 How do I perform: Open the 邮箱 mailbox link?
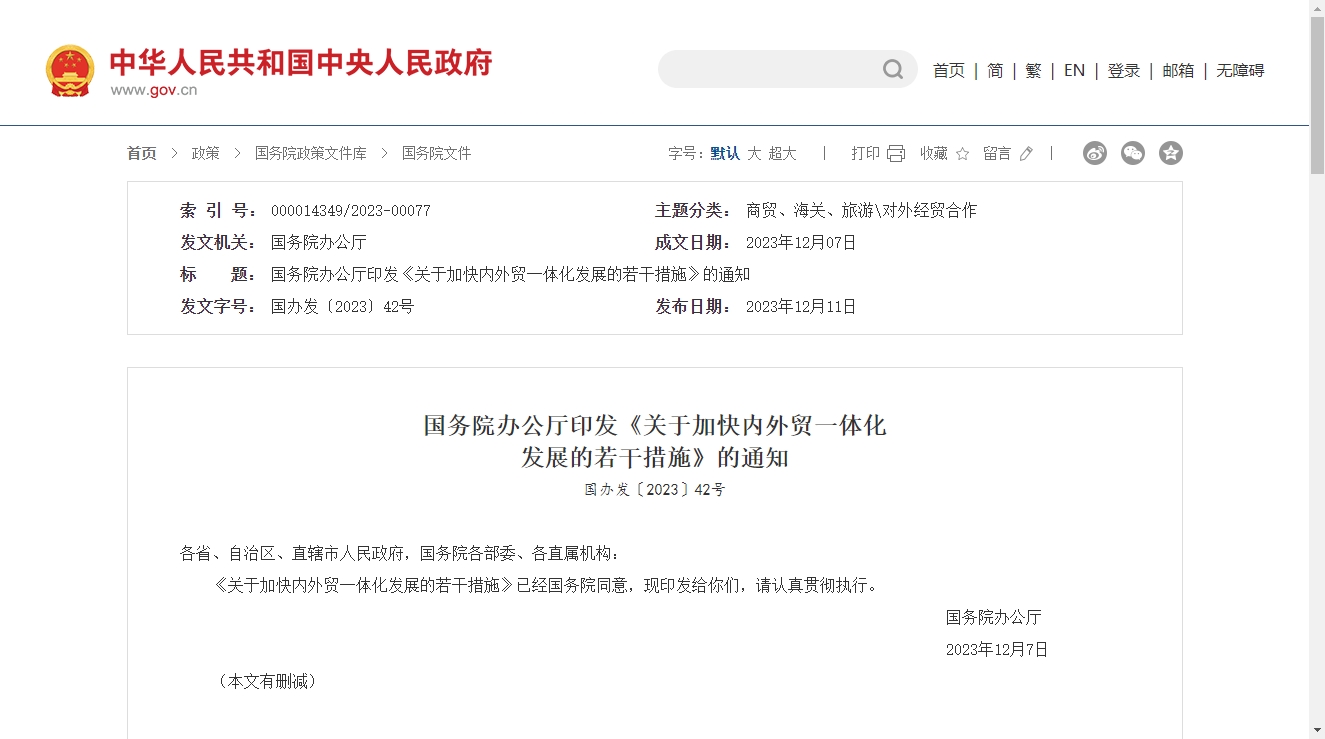tap(1178, 70)
